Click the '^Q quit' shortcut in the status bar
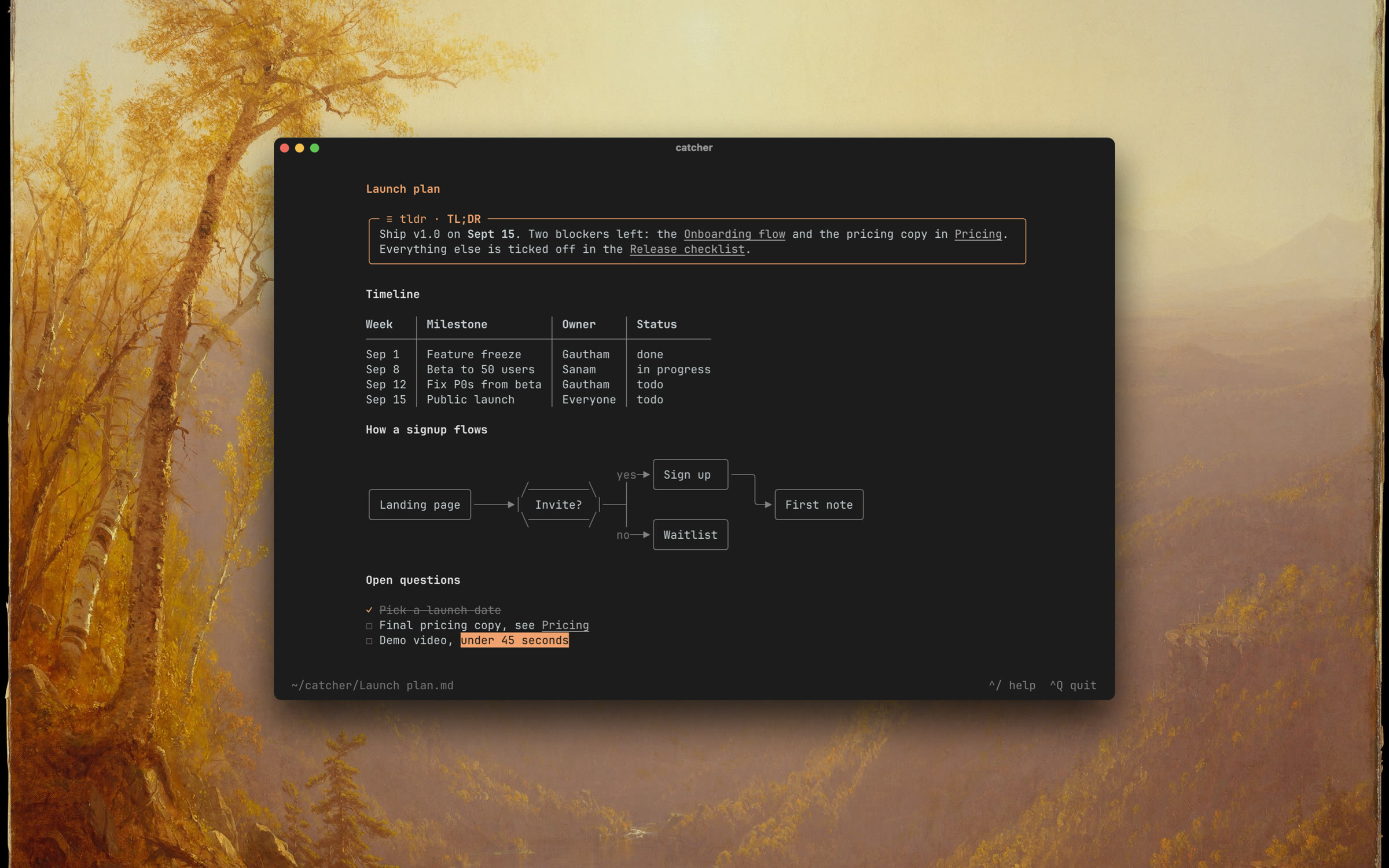 (x=1073, y=686)
